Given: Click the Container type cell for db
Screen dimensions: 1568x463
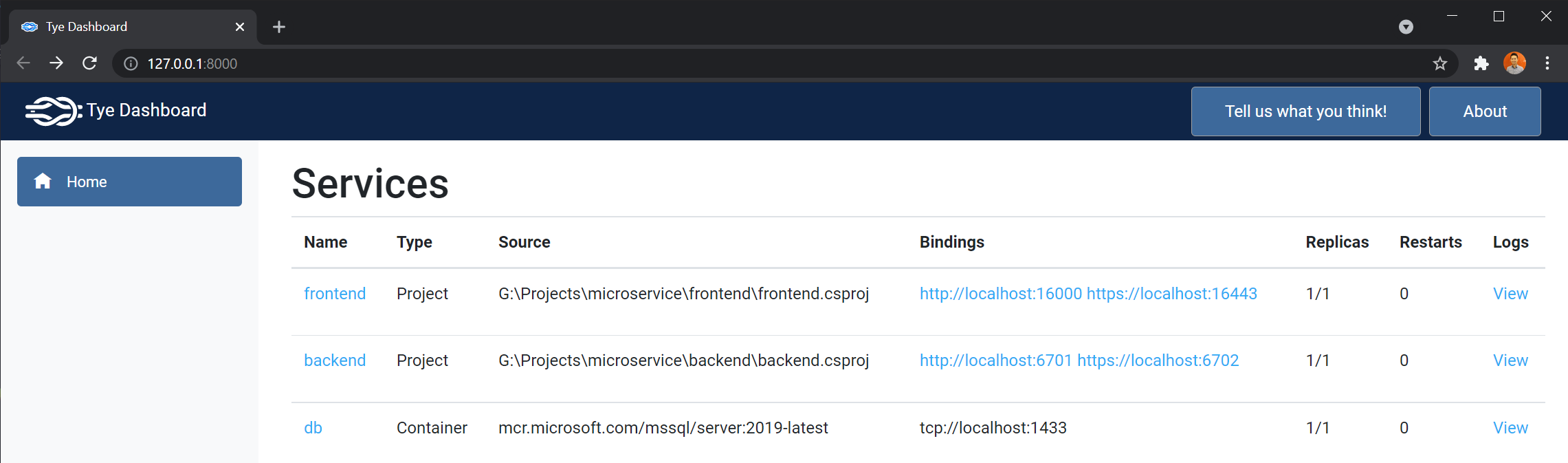Looking at the screenshot, I should (432, 428).
